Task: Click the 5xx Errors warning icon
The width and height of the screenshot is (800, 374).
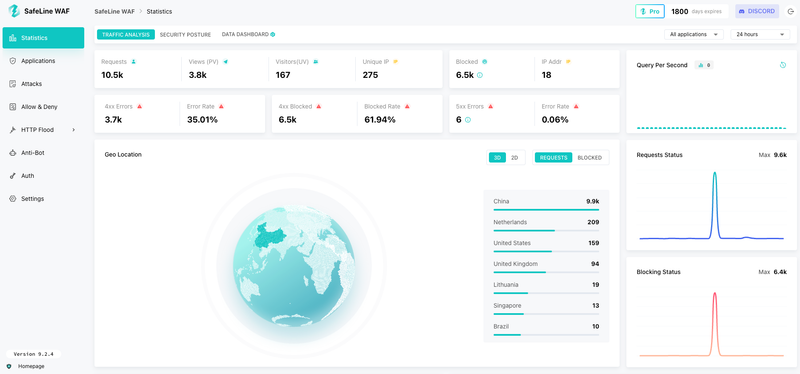Action: click(490, 107)
